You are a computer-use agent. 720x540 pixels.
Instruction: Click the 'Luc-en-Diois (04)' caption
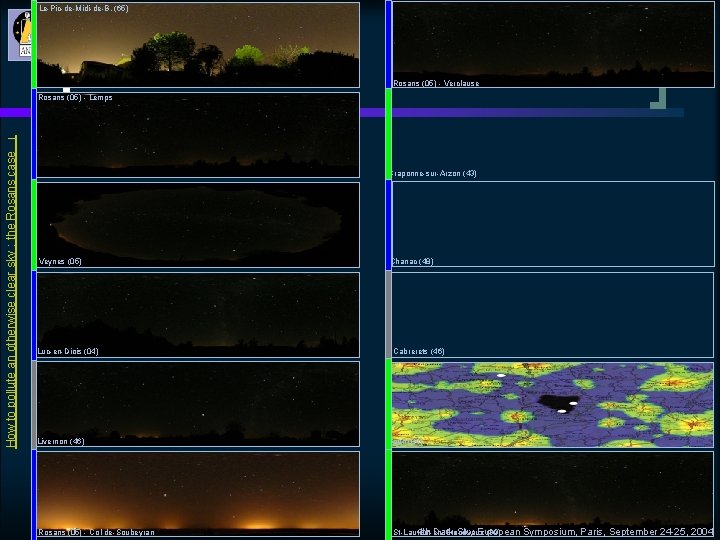(x=68, y=351)
